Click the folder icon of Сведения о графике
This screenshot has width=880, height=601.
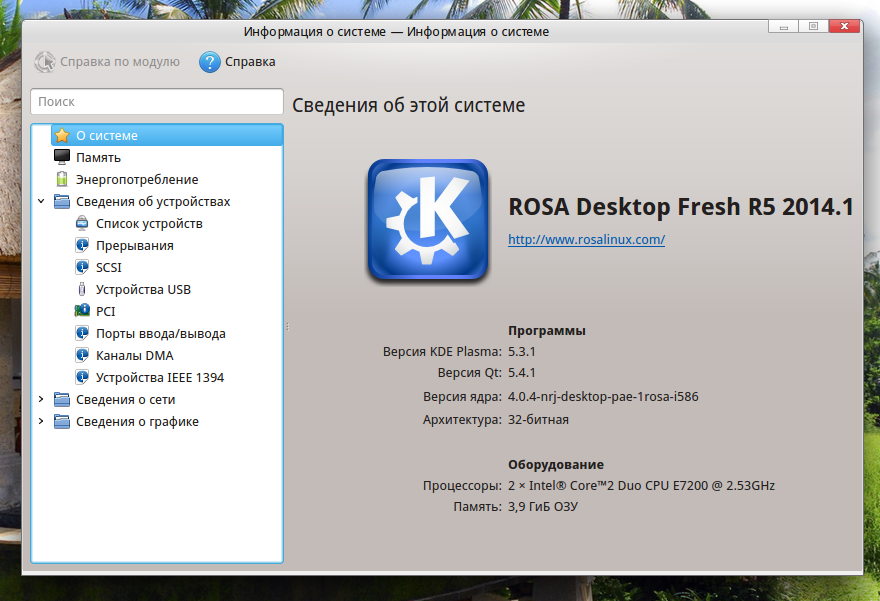click(x=62, y=421)
